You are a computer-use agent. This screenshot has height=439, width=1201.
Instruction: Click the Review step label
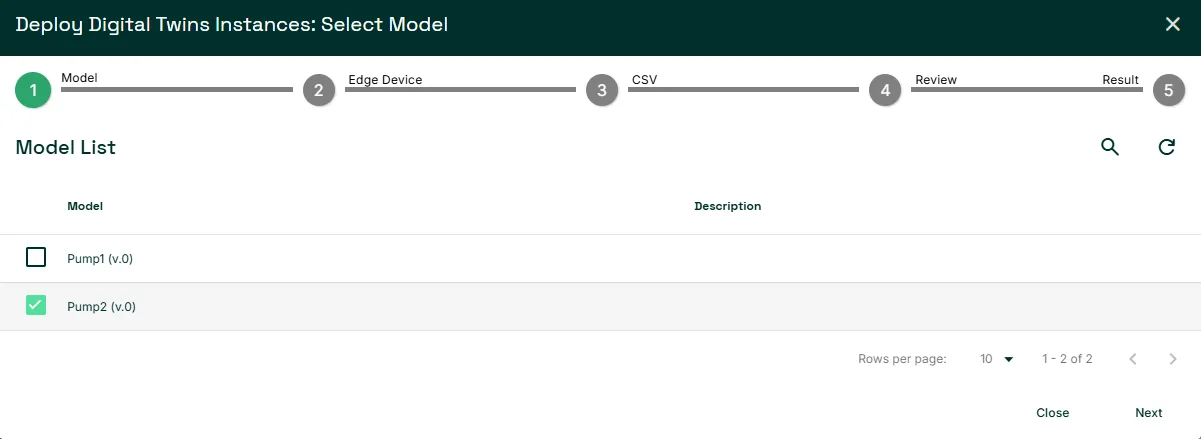click(x=936, y=80)
